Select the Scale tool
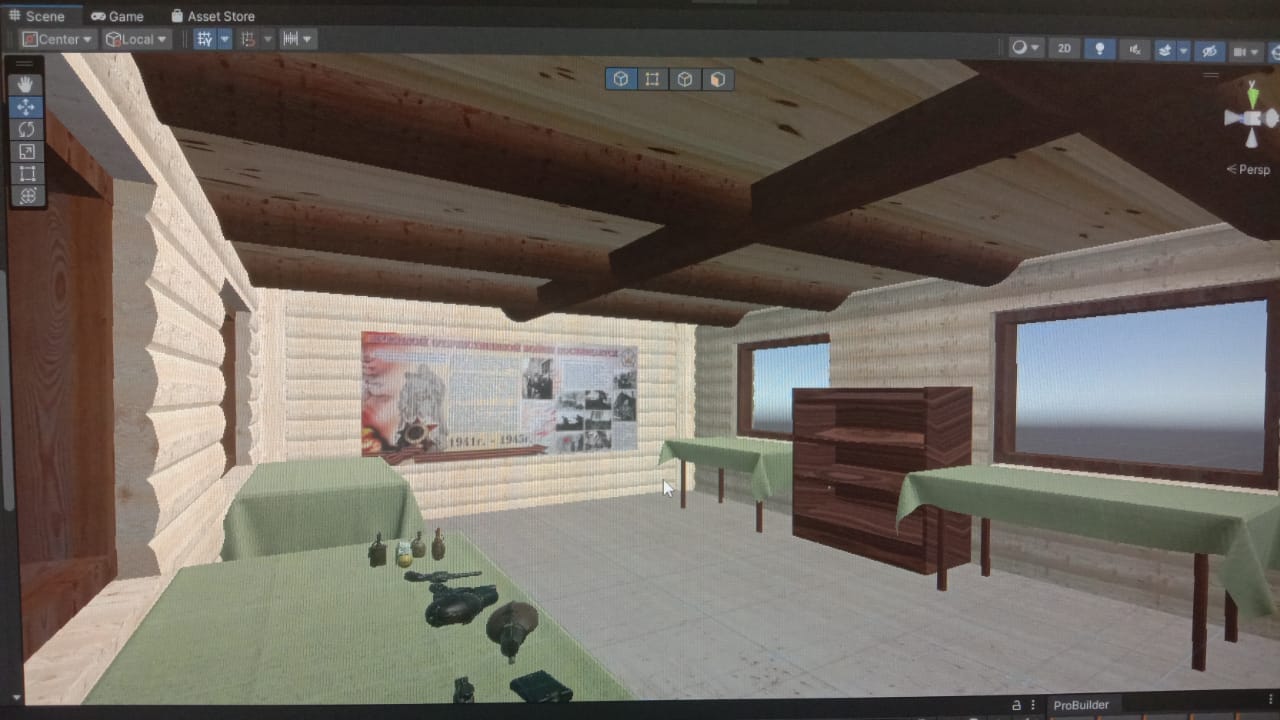1280x720 pixels. pos(27,151)
